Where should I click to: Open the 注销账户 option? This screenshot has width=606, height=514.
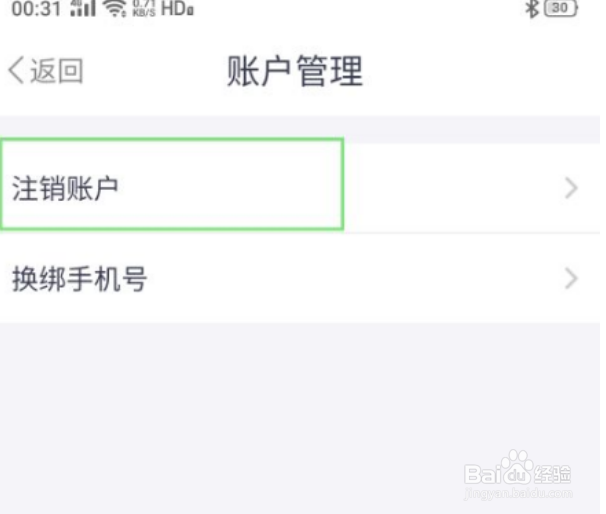coord(300,188)
